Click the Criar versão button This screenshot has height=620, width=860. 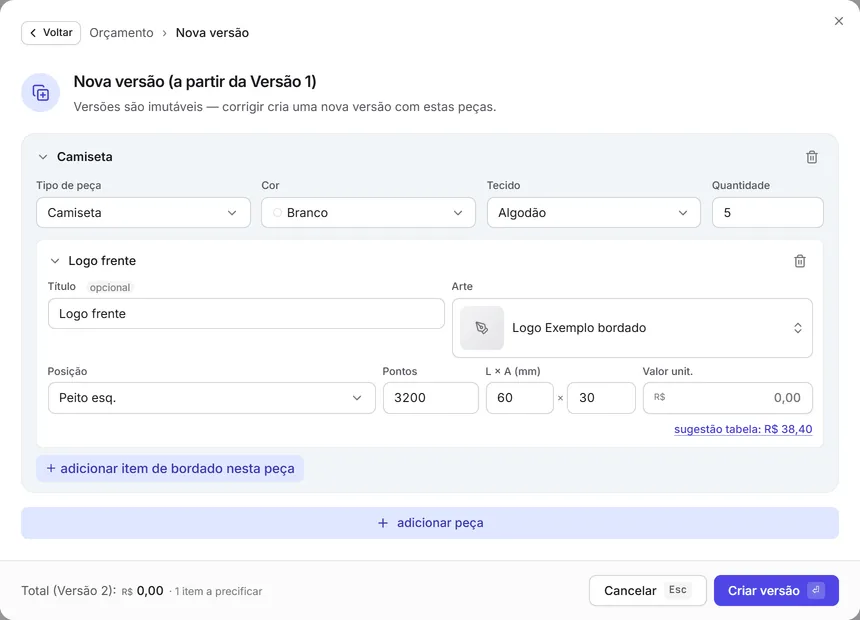pos(776,590)
